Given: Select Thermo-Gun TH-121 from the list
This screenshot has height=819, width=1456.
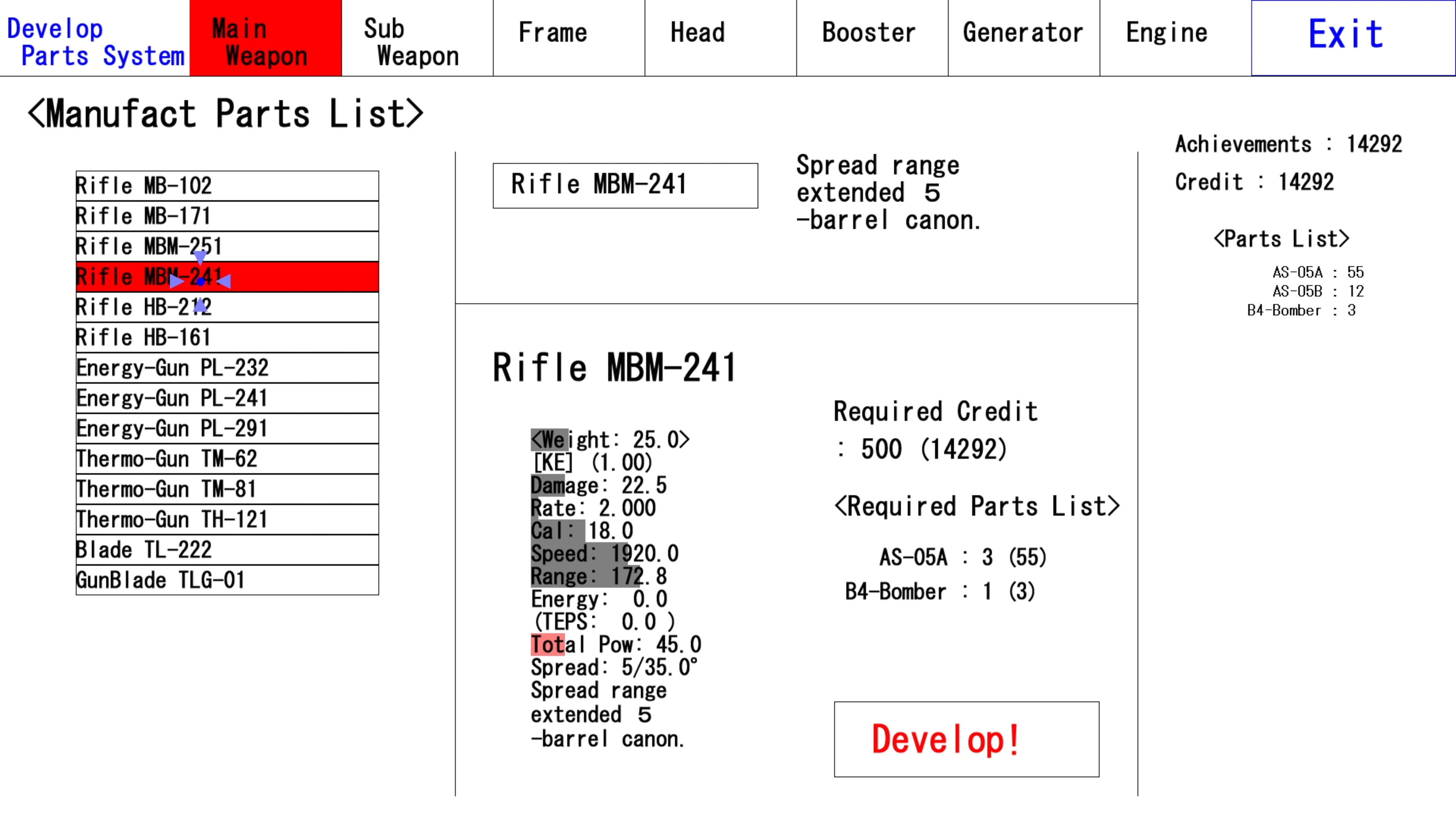Looking at the screenshot, I should click(x=226, y=519).
